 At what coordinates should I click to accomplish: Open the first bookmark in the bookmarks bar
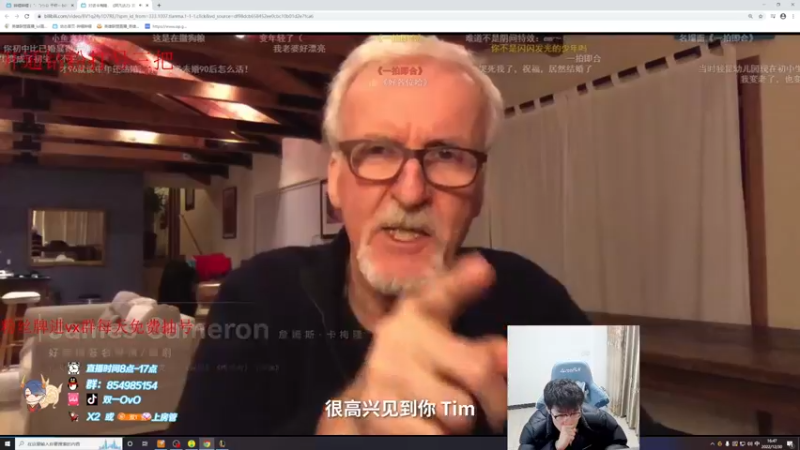[26, 26]
